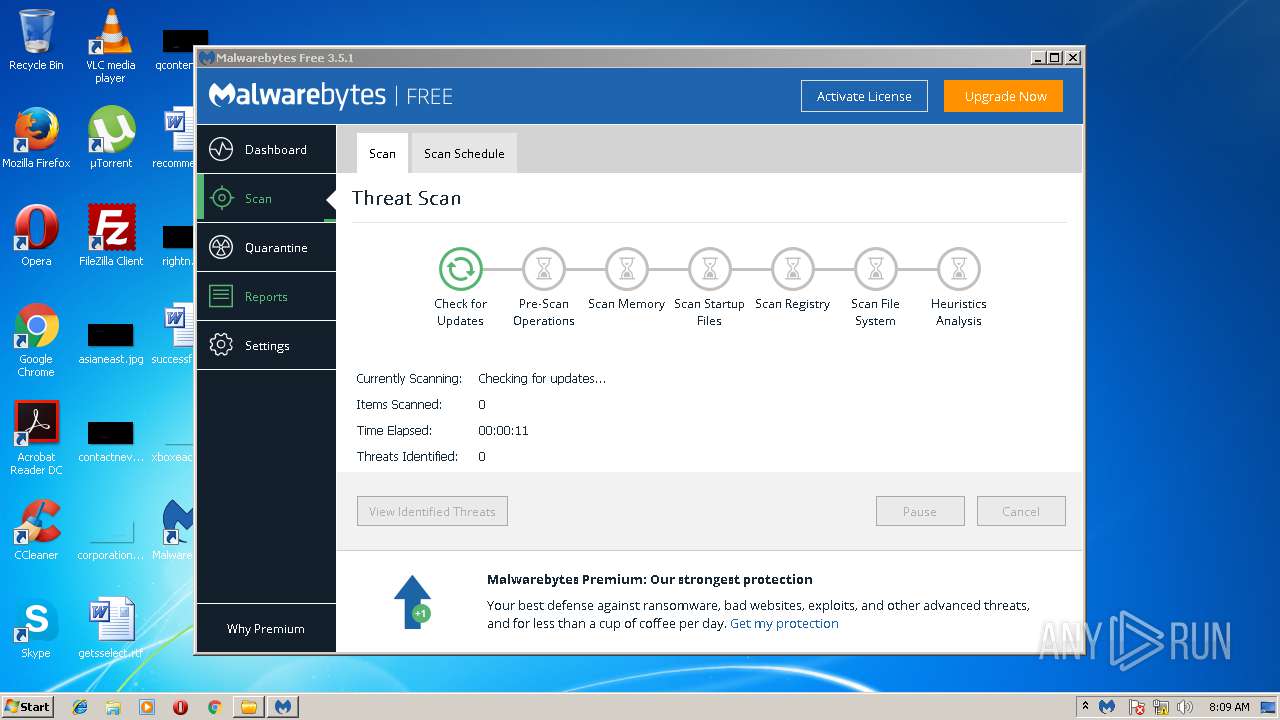This screenshot has width=1280, height=720.
Task: Click the Check for Updates stage icon
Action: 461,269
